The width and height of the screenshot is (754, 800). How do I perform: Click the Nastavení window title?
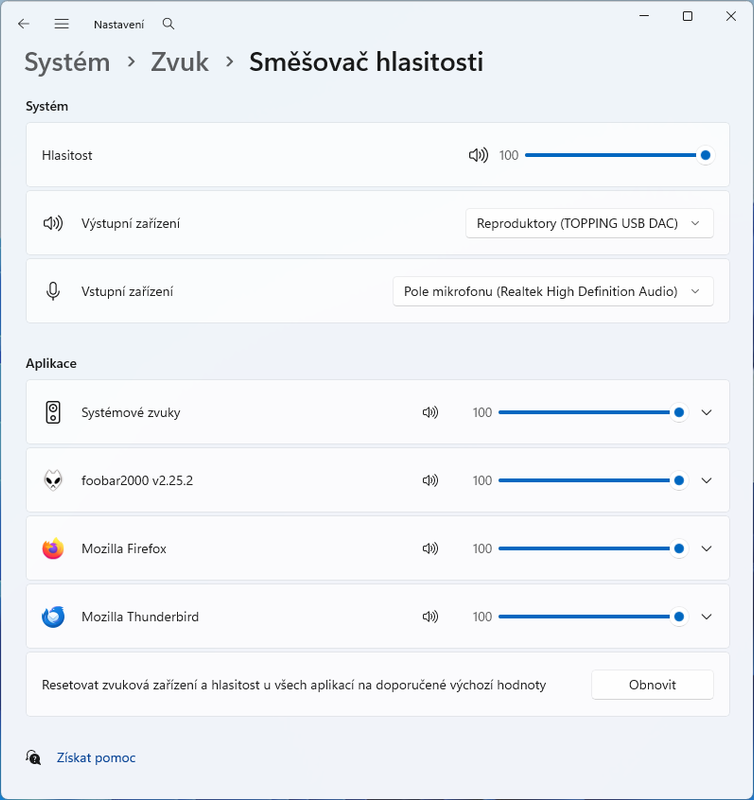click(x=119, y=24)
